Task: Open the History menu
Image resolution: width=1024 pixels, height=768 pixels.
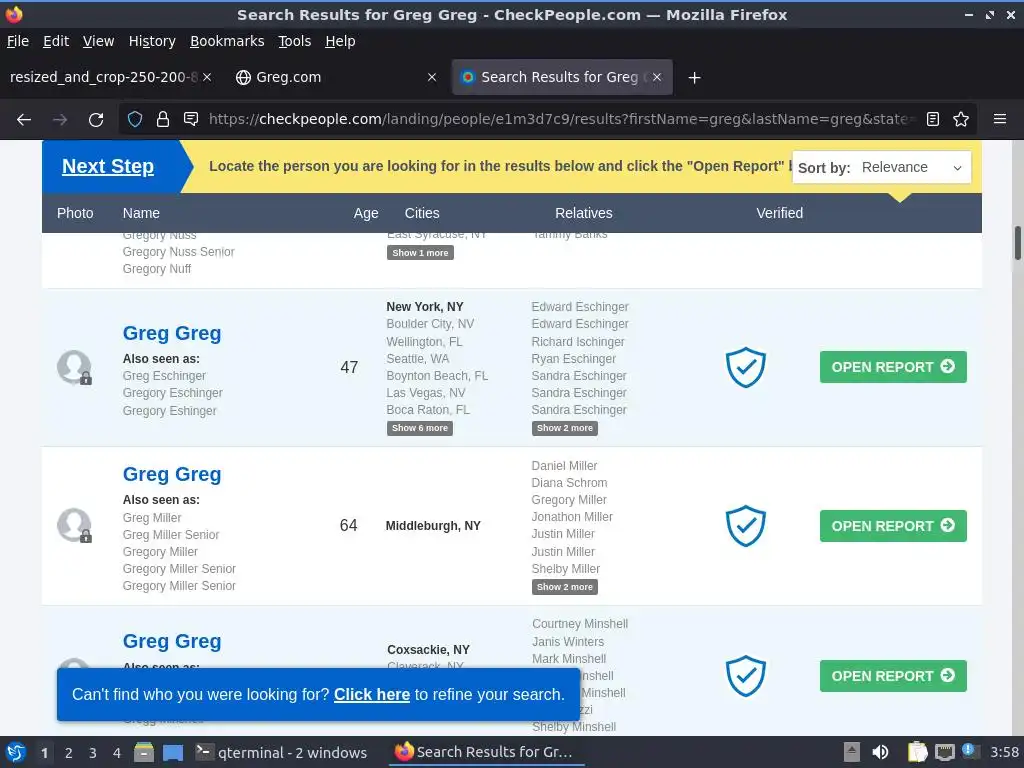Action: pos(152,41)
